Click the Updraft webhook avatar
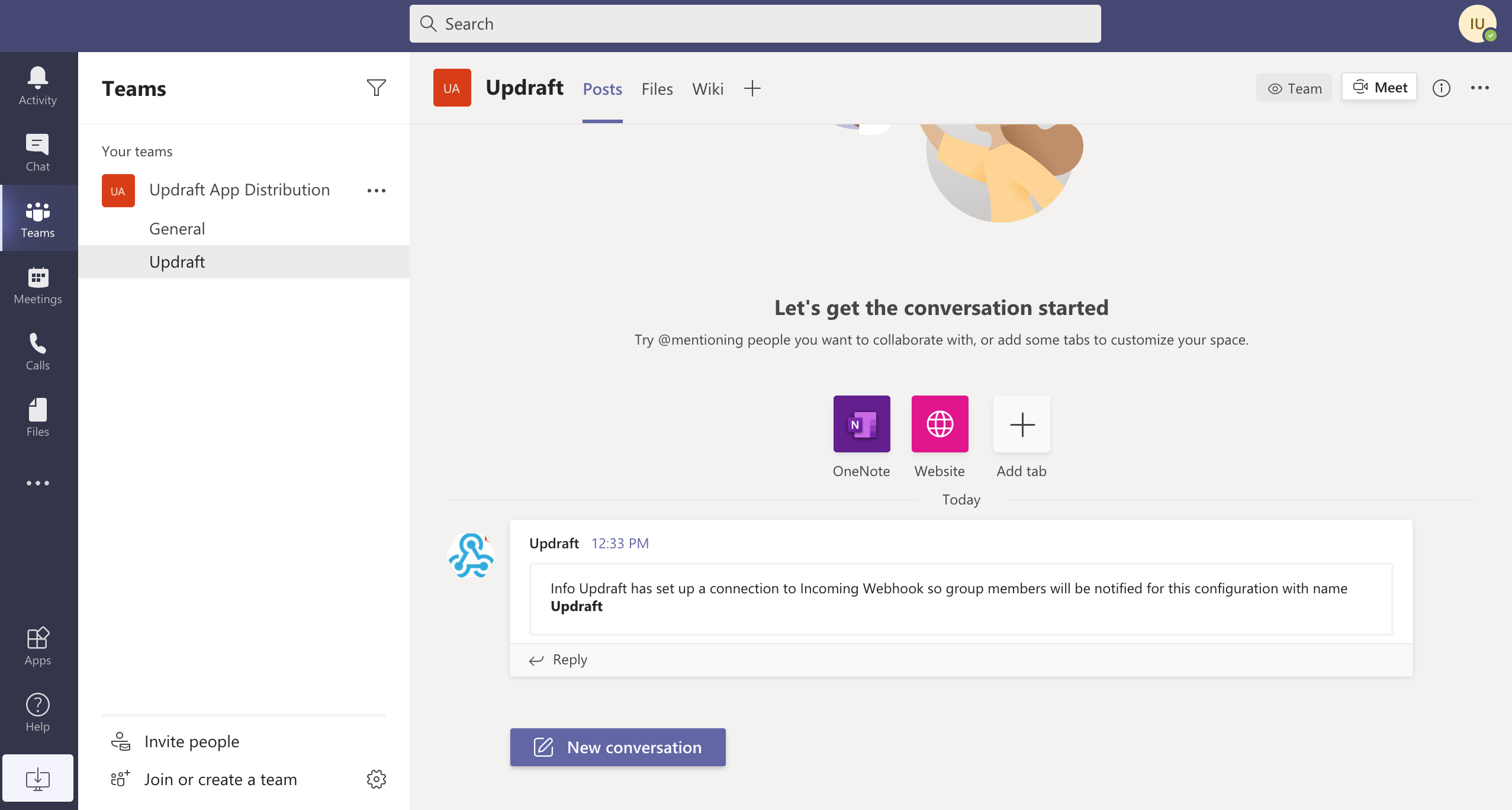Viewport: 1512px width, 810px height. (471, 555)
